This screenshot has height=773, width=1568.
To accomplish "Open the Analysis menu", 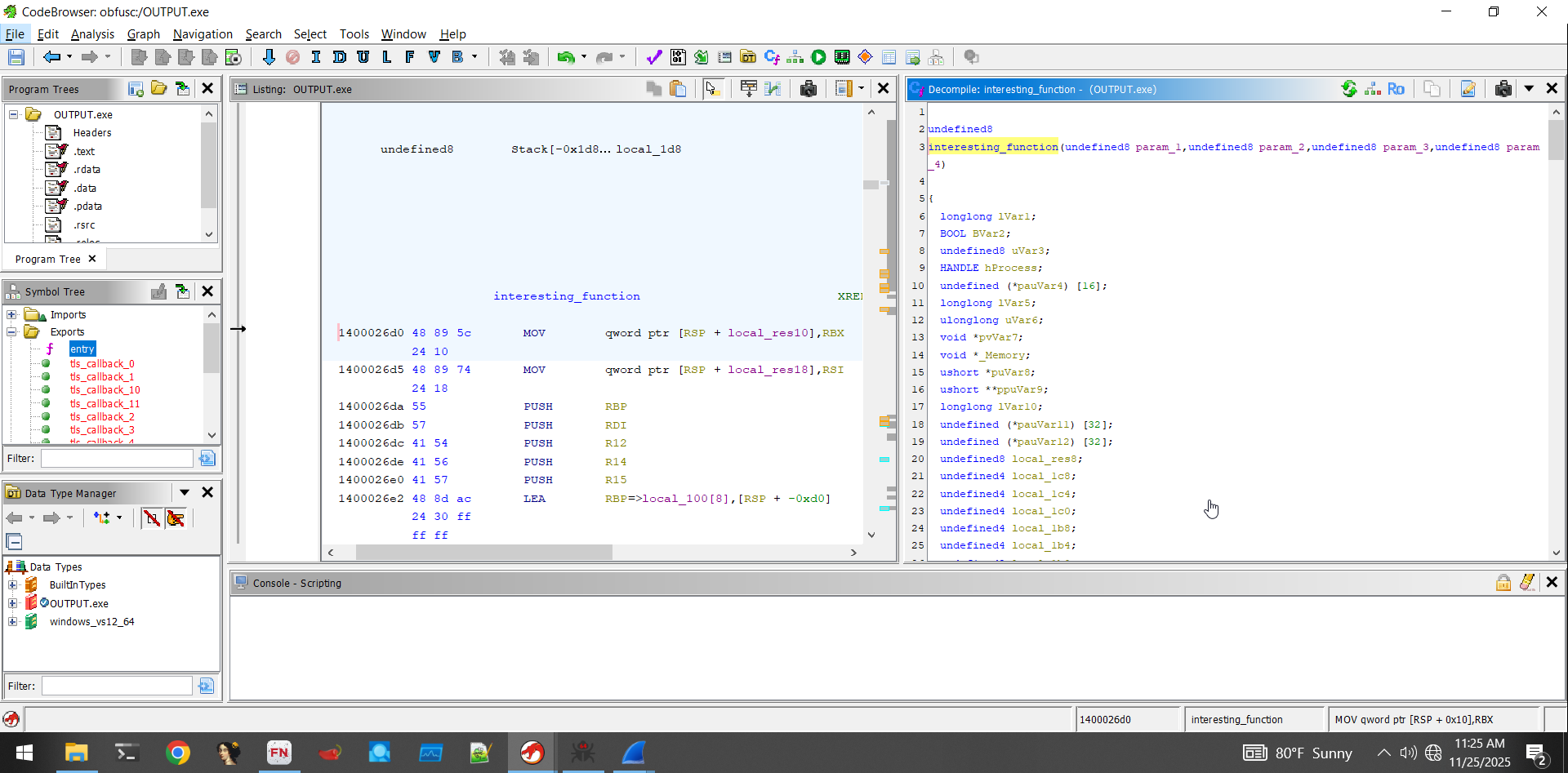I will (x=92, y=34).
